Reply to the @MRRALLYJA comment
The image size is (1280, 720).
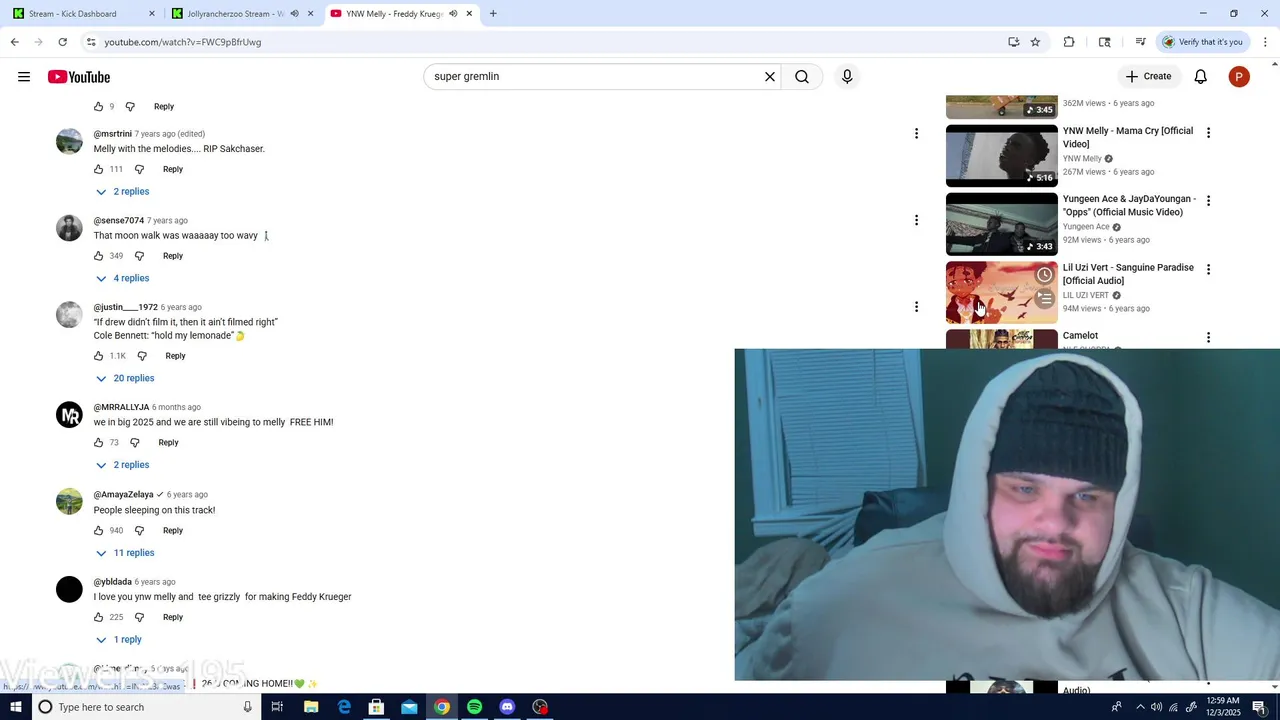[168, 442]
